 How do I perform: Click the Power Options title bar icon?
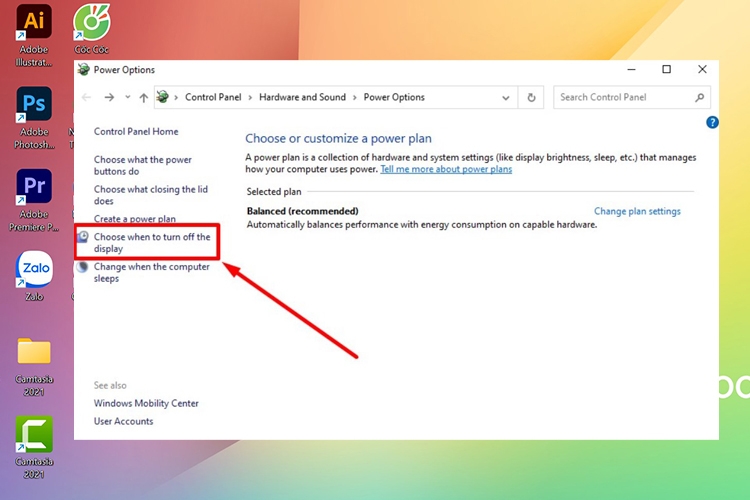point(84,69)
